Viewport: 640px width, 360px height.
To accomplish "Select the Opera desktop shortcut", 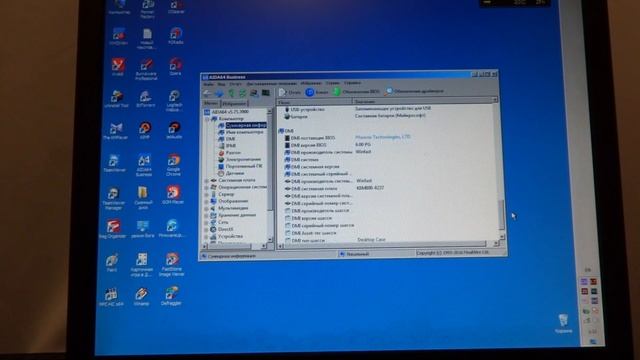I will point(176,67).
